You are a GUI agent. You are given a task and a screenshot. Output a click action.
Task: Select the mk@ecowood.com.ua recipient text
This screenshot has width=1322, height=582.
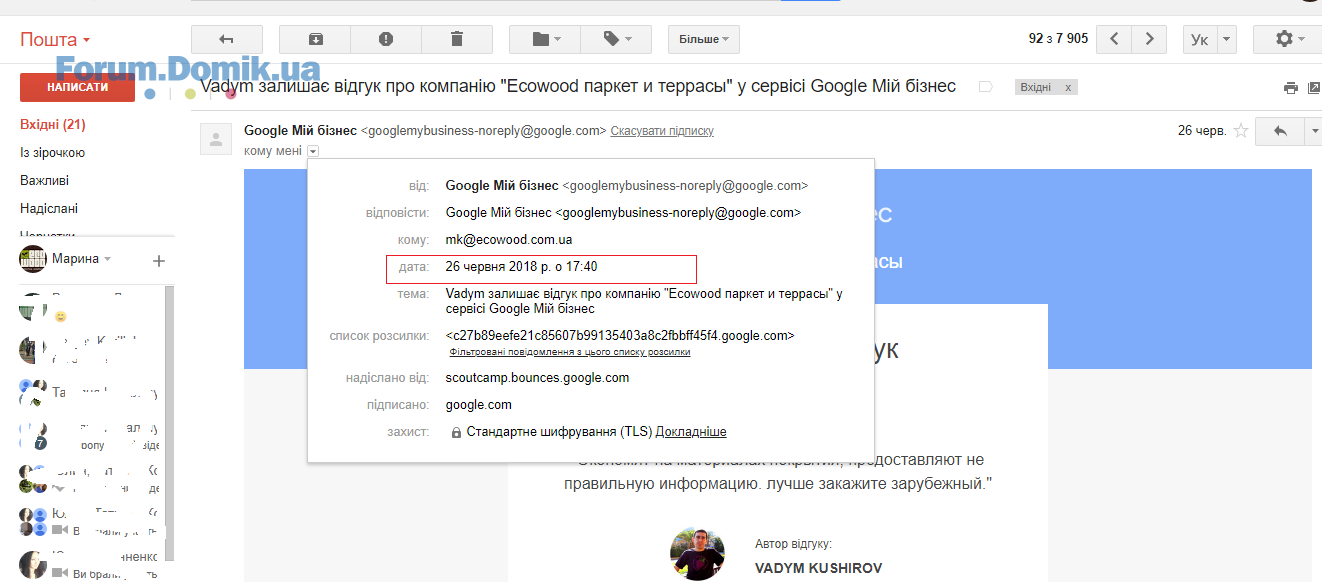pyautogui.click(x=509, y=240)
